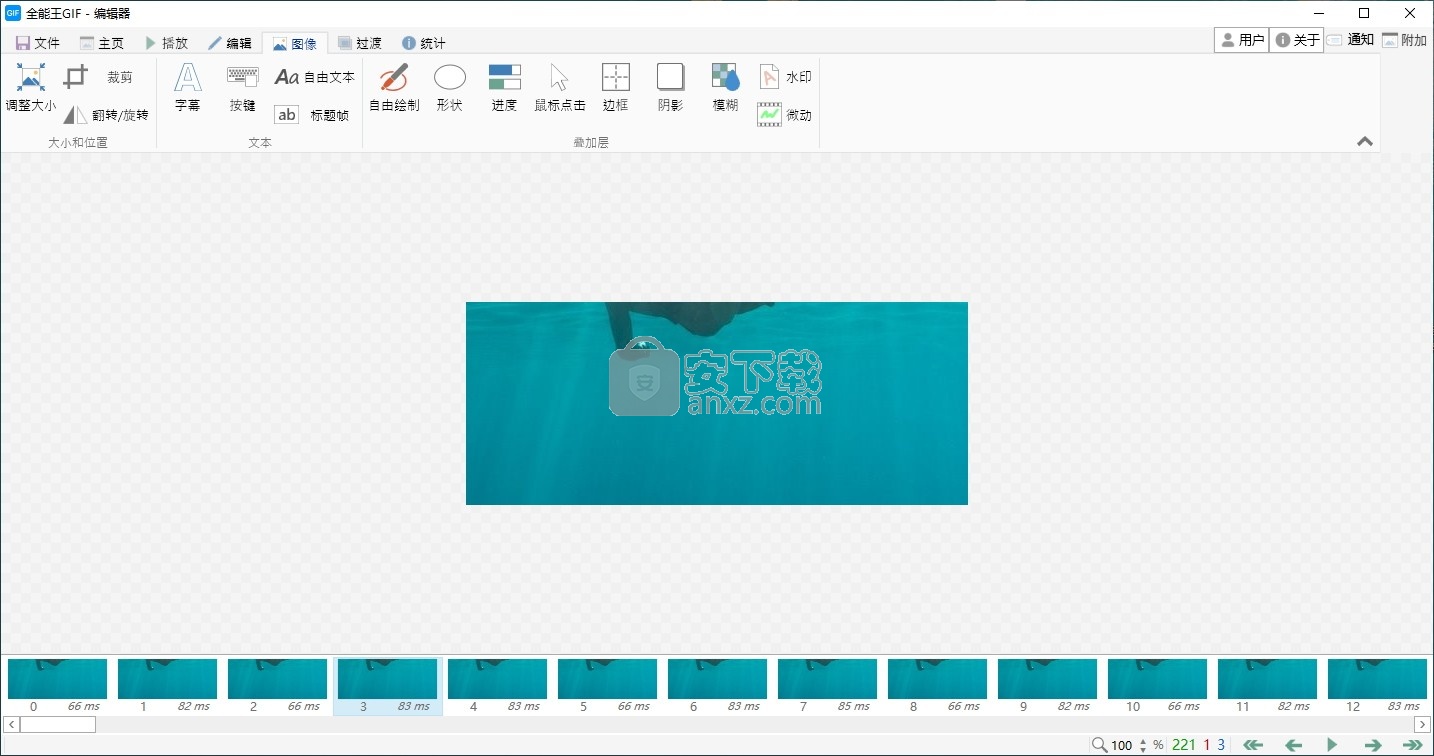This screenshot has width=1434, height=756.
Task: Open the 按键 keystrokes tool
Action: tap(243, 87)
